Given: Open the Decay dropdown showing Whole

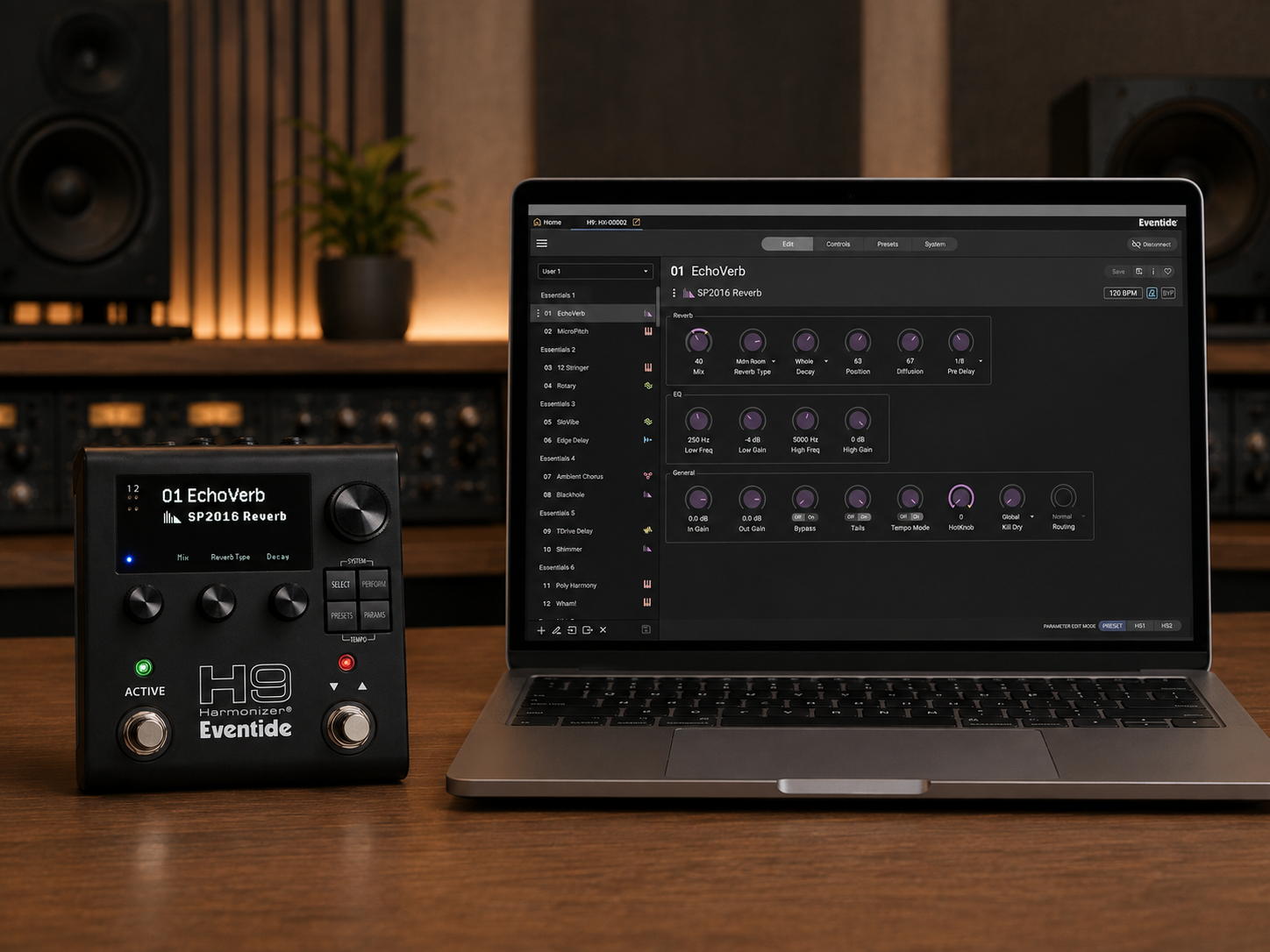Looking at the screenshot, I should (810, 361).
